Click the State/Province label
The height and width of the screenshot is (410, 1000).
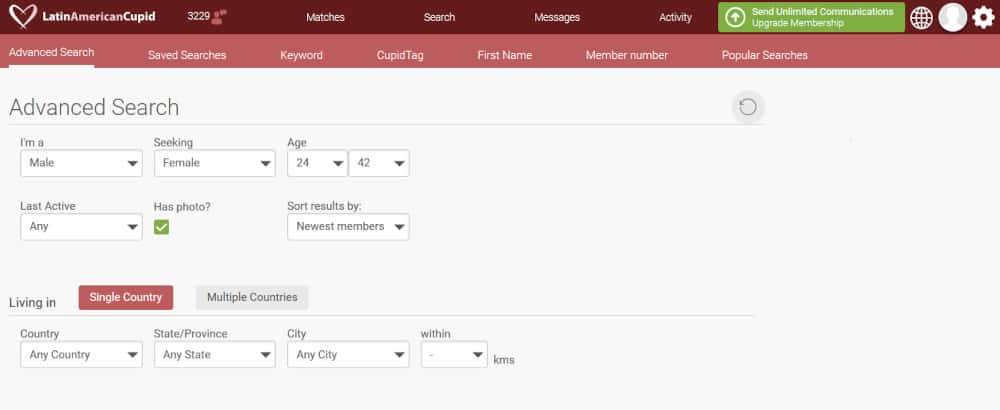(191, 334)
